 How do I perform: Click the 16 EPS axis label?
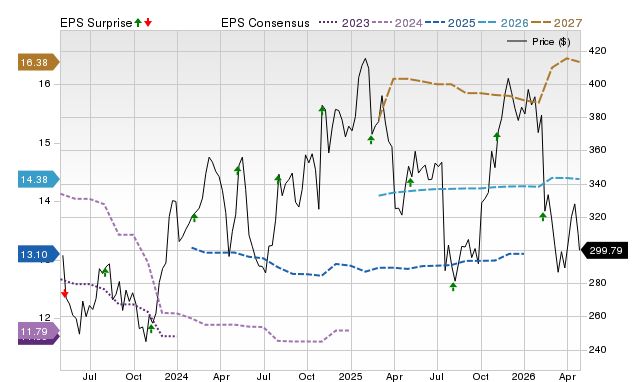pyautogui.click(x=45, y=84)
